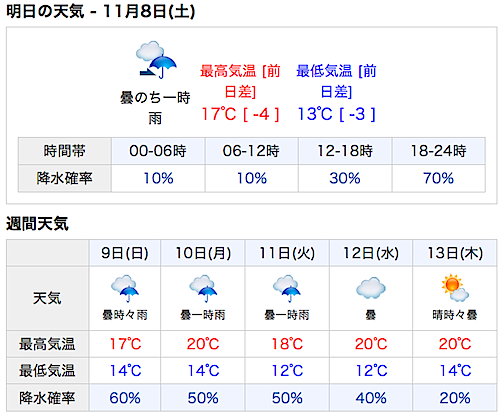Click the weather icon for 10日(月)

(203, 288)
